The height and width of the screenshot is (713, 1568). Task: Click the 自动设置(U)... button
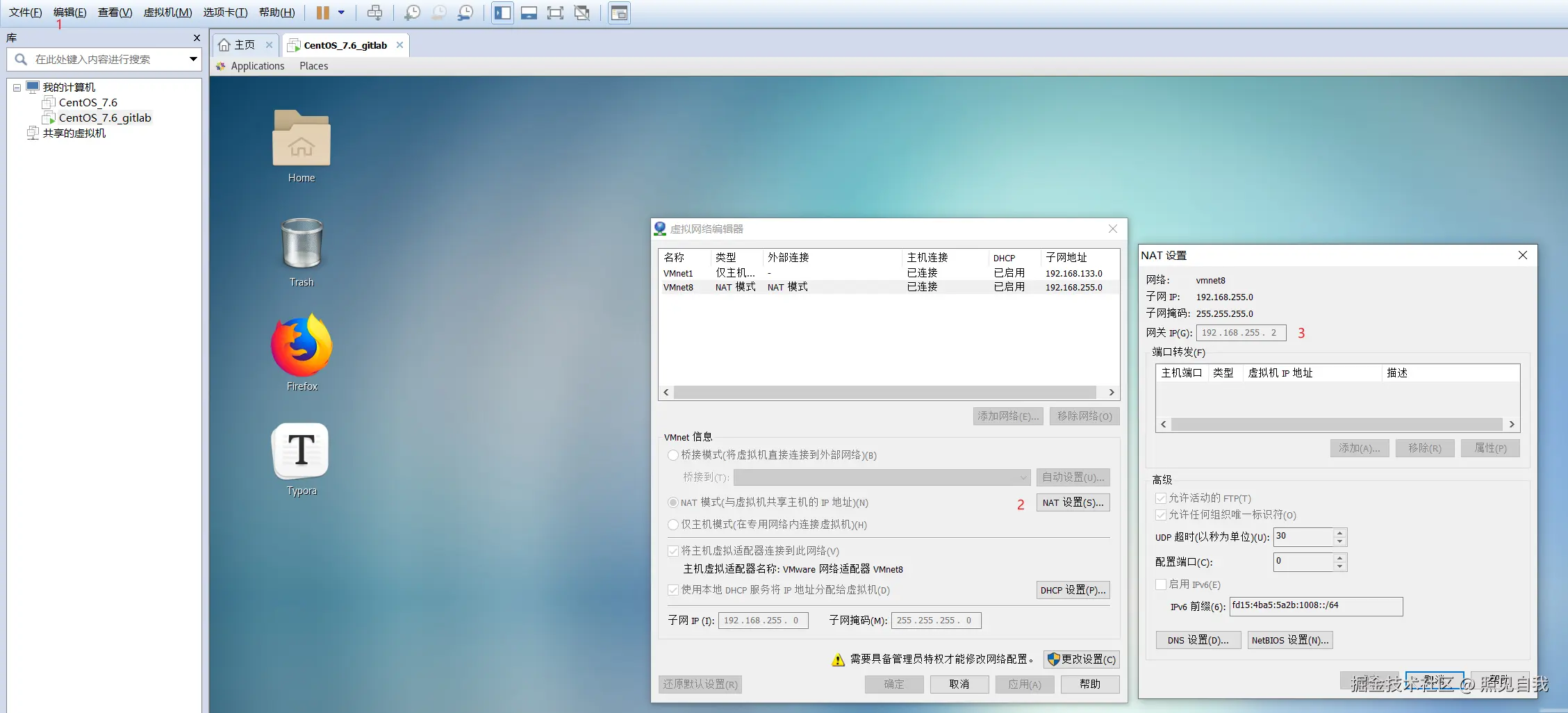[x=1073, y=477]
